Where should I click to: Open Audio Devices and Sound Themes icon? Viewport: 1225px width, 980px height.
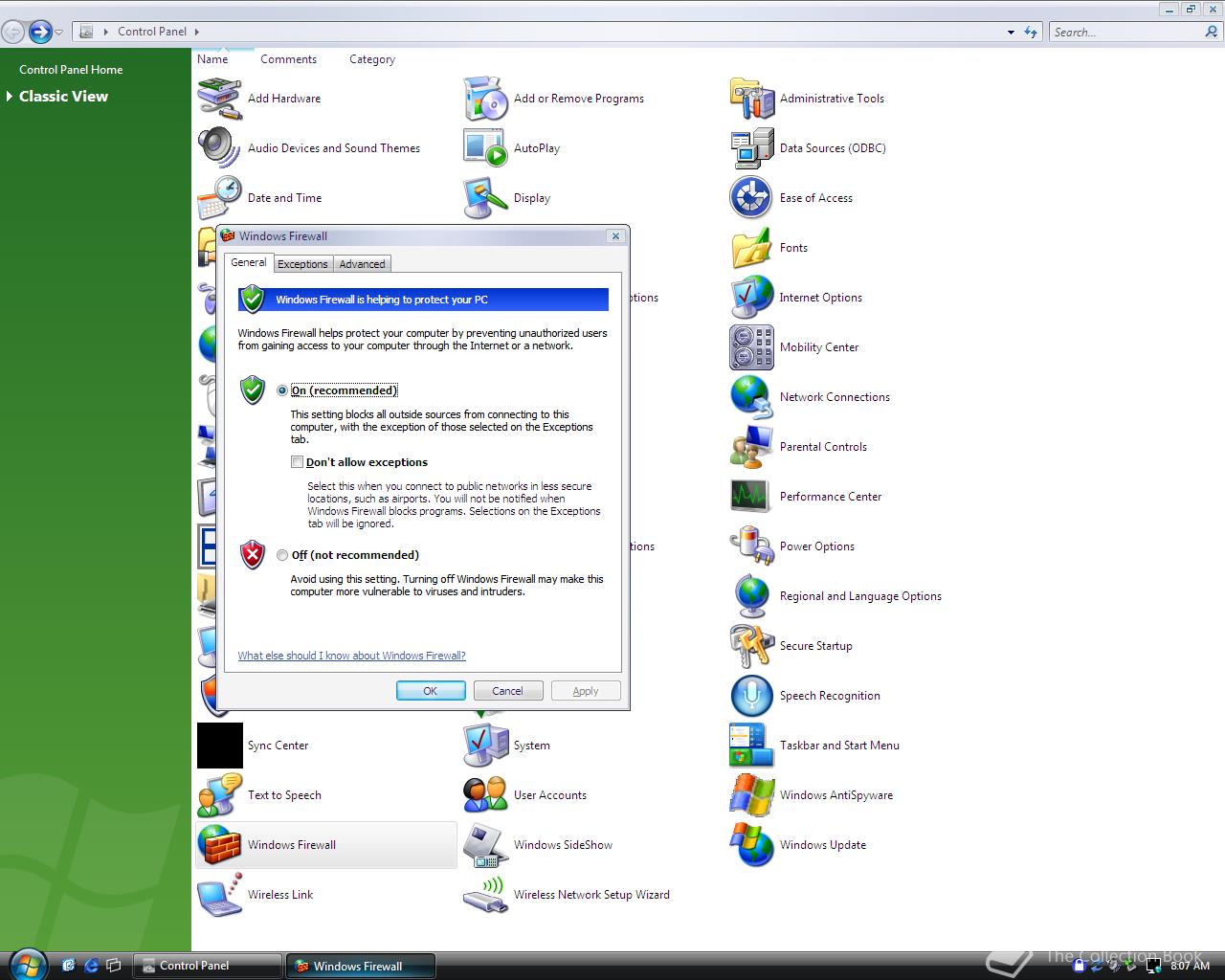[219, 147]
